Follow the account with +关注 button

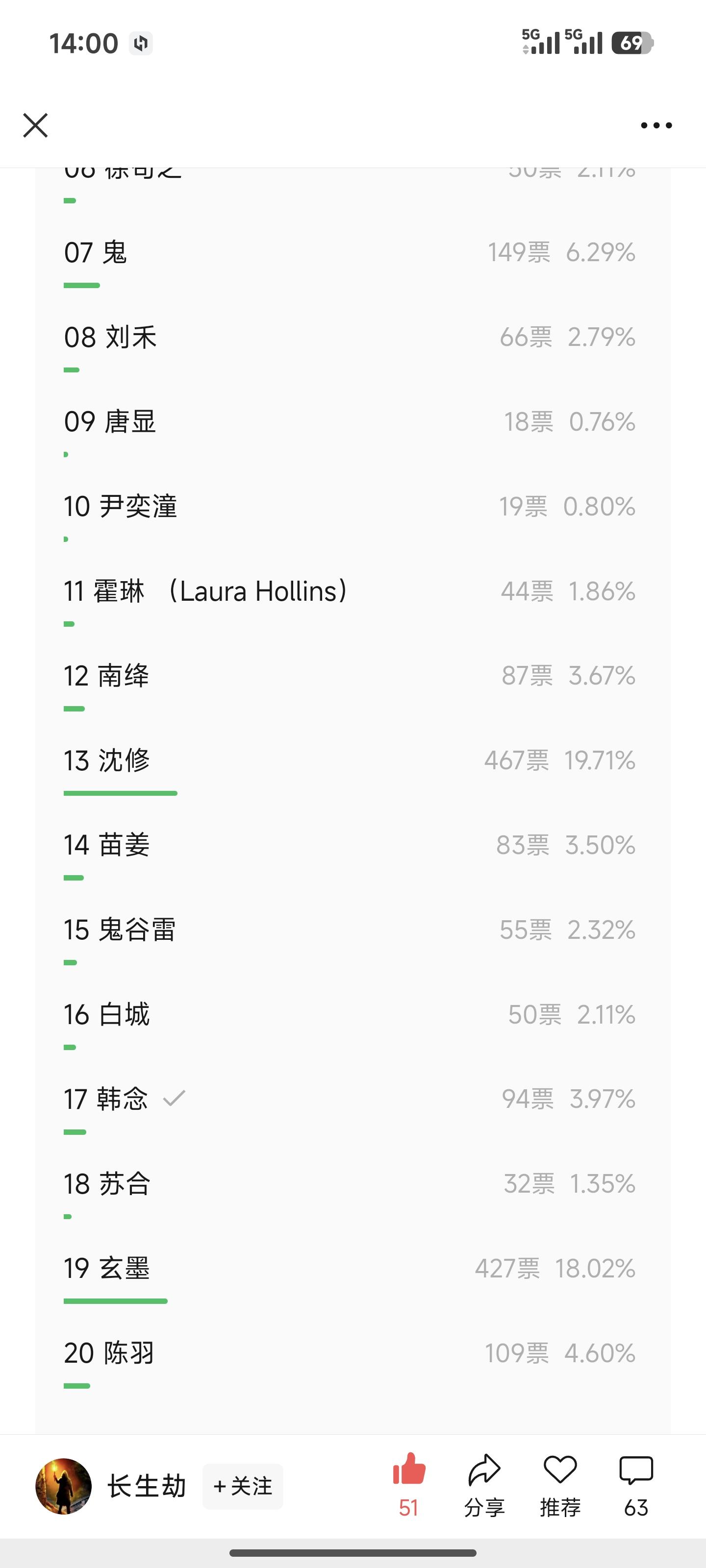pyautogui.click(x=242, y=1486)
